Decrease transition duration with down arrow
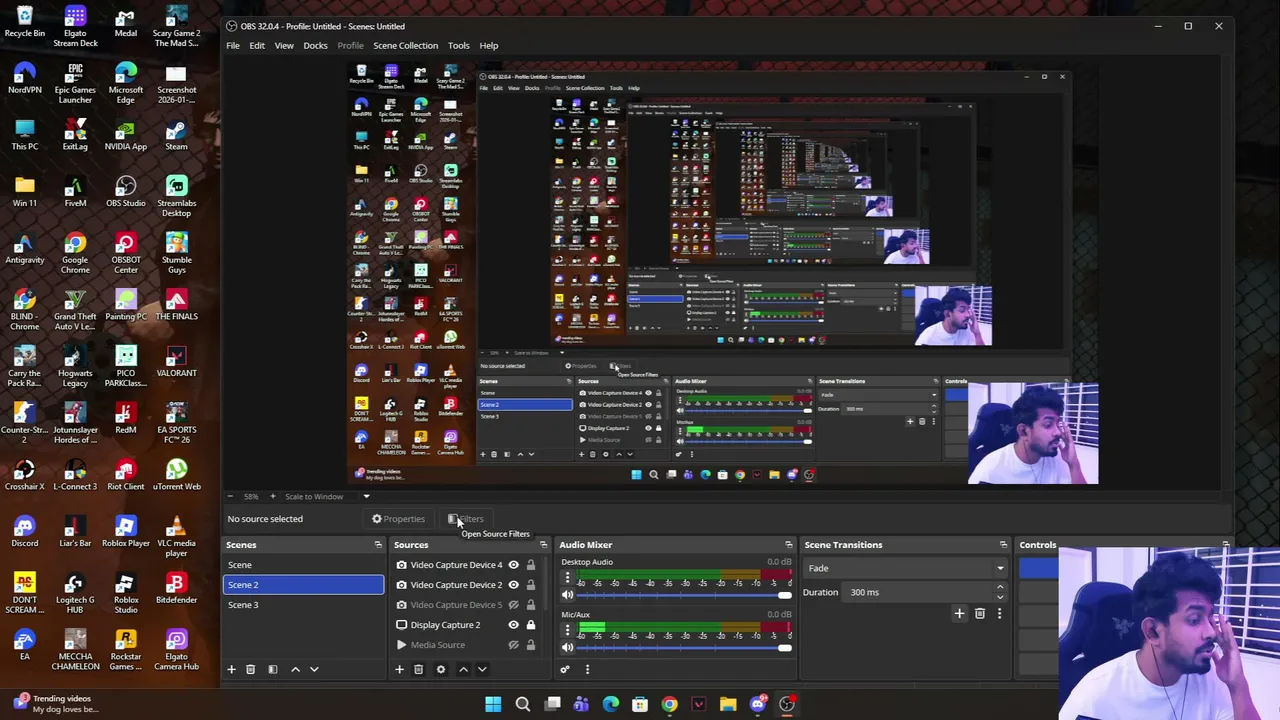 pos(999,596)
